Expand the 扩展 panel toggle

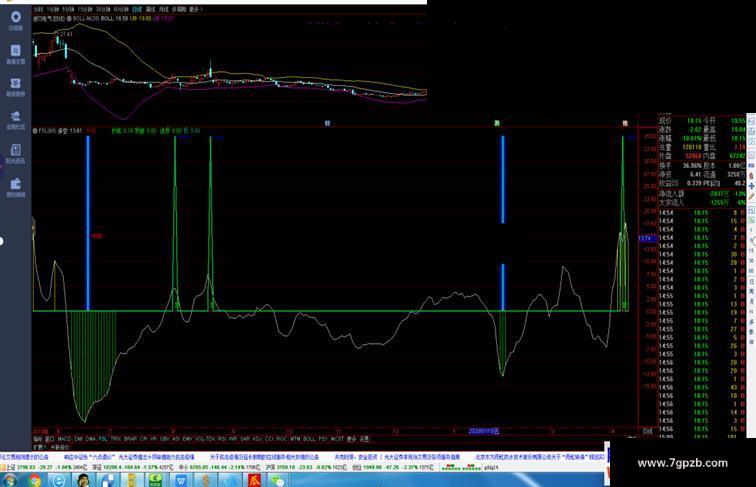(x=40, y=447)
